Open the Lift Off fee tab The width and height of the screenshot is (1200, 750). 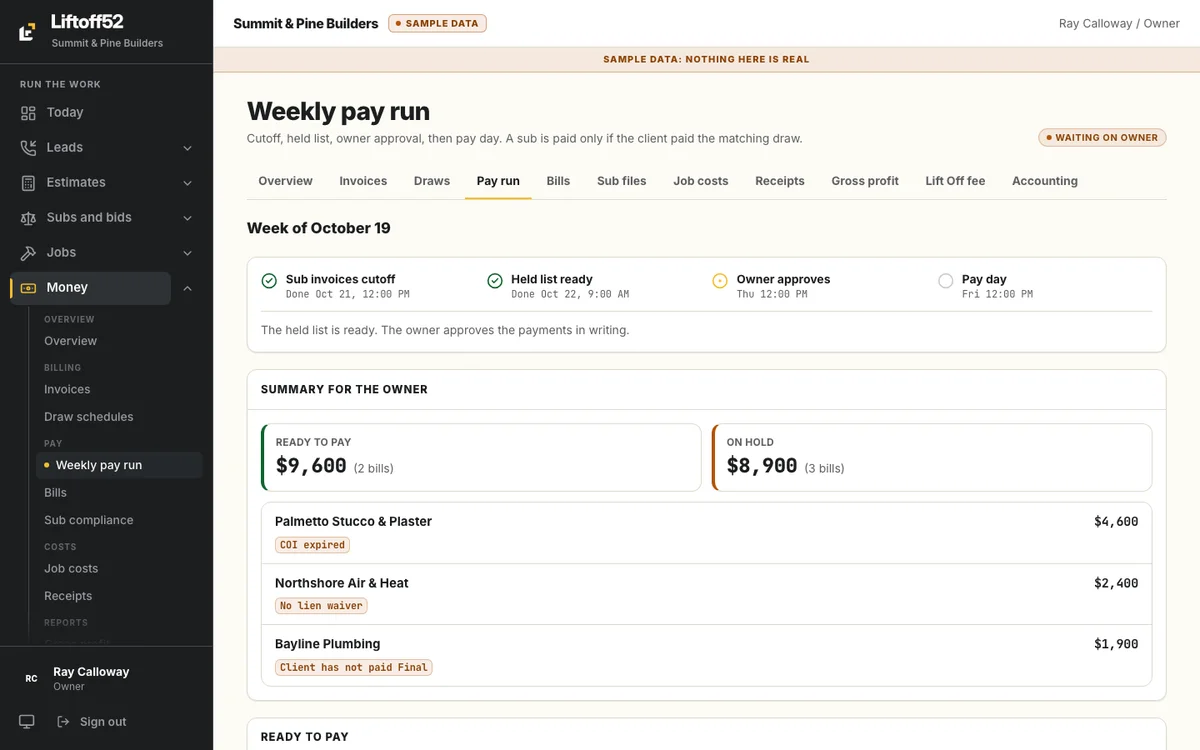(x=955, y=181)
